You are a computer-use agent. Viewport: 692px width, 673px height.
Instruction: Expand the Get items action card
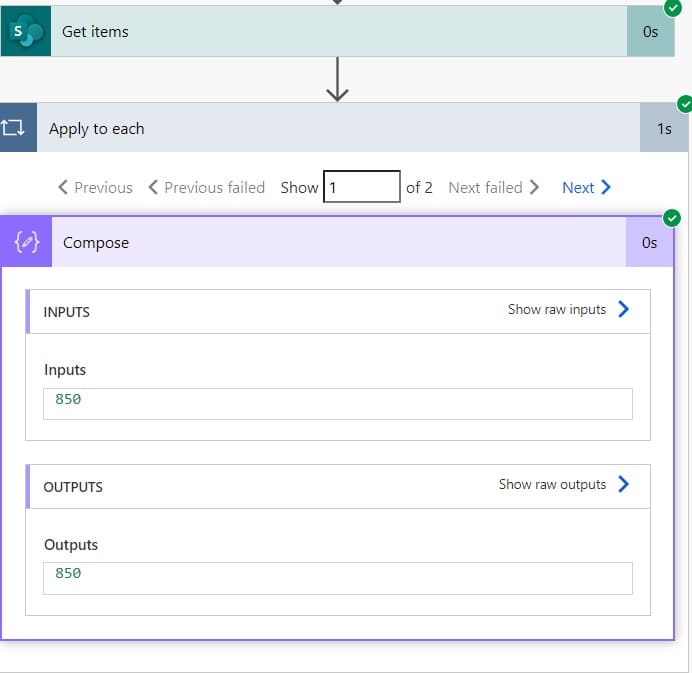338,31
